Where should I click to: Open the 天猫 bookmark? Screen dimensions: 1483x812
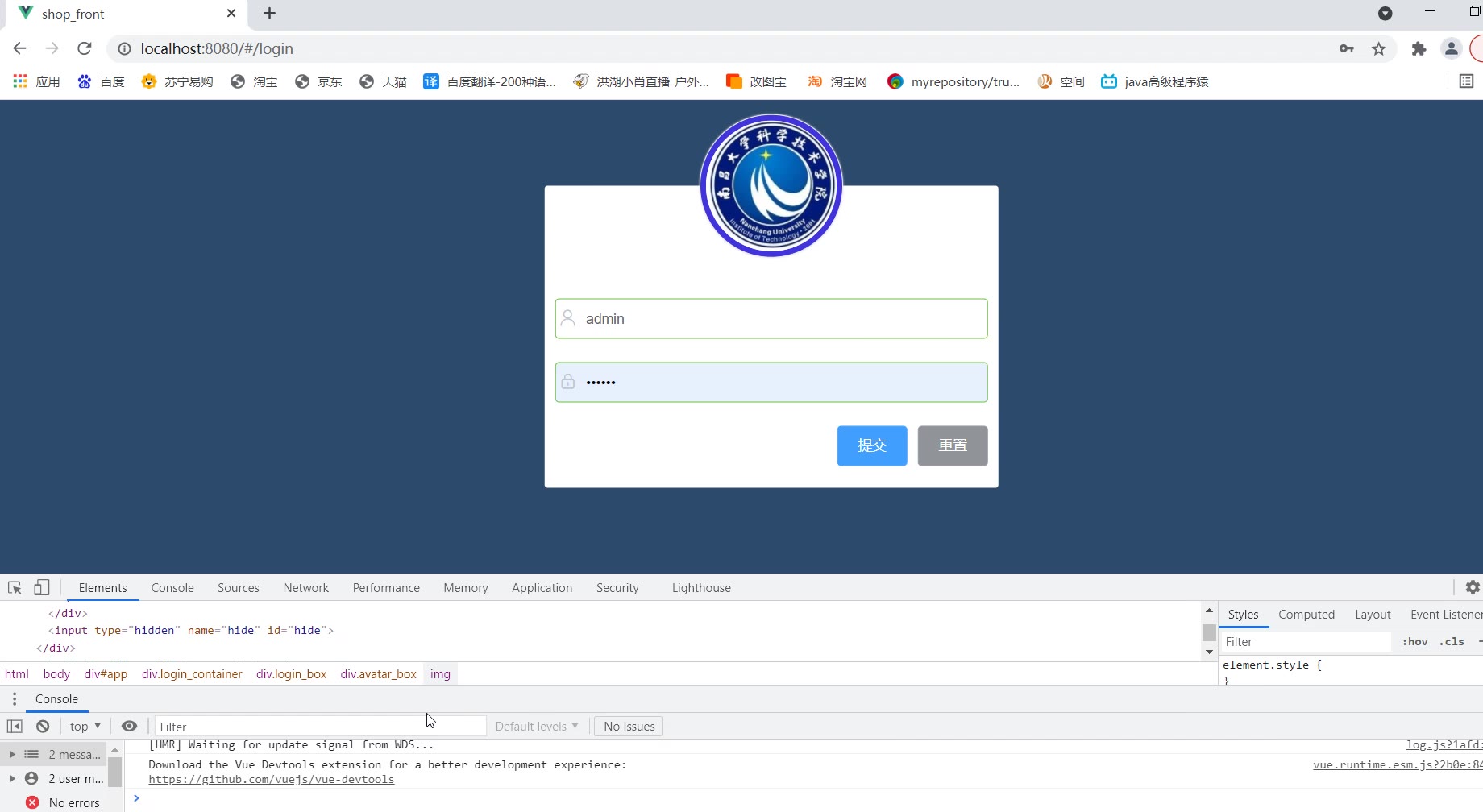(x=383, y=81)
